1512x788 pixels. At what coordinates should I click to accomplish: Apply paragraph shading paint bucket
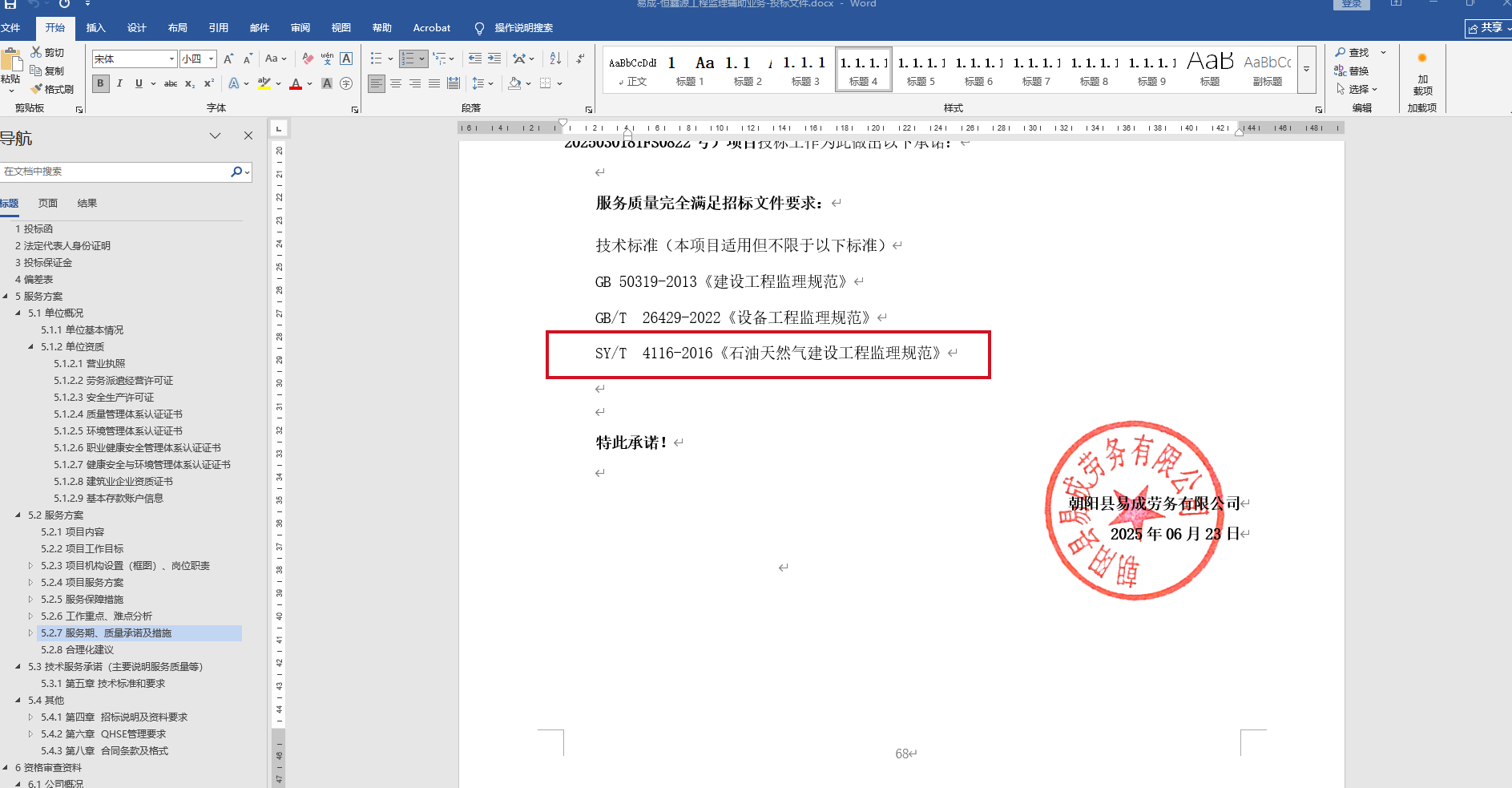coord(514,83)
